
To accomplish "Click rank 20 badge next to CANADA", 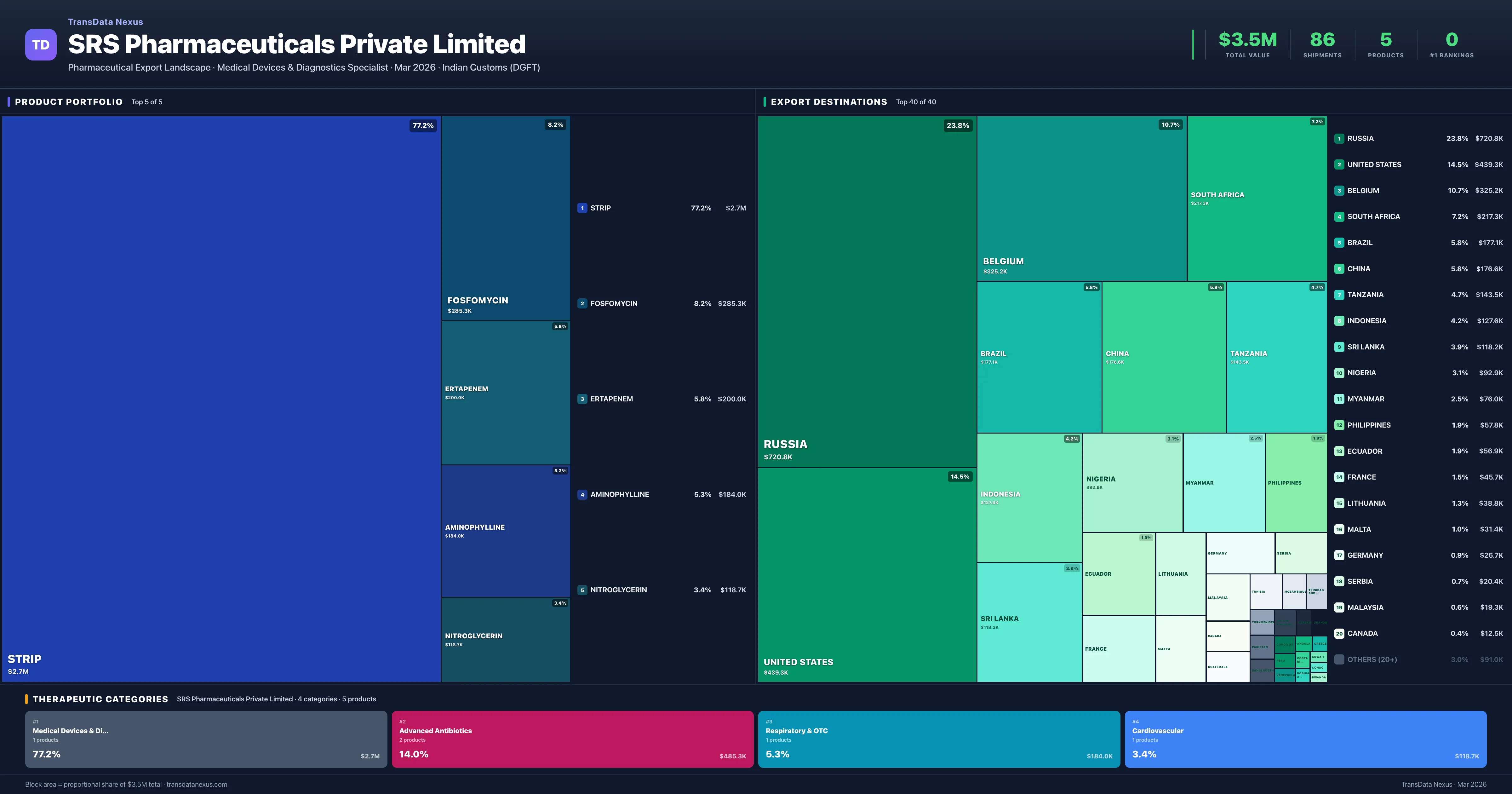I will click(x=1339, y=634).
